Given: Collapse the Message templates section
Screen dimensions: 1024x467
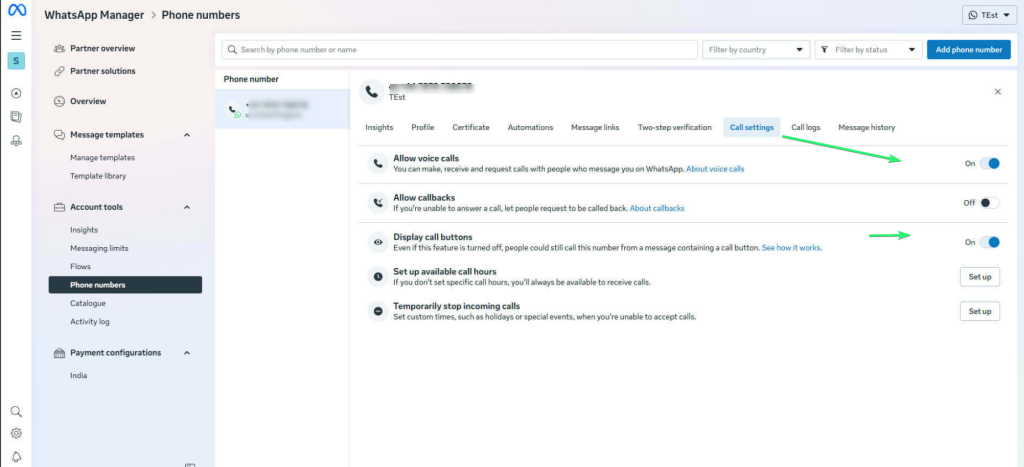Looking at the screenshot, I should [x=188, y=135].
